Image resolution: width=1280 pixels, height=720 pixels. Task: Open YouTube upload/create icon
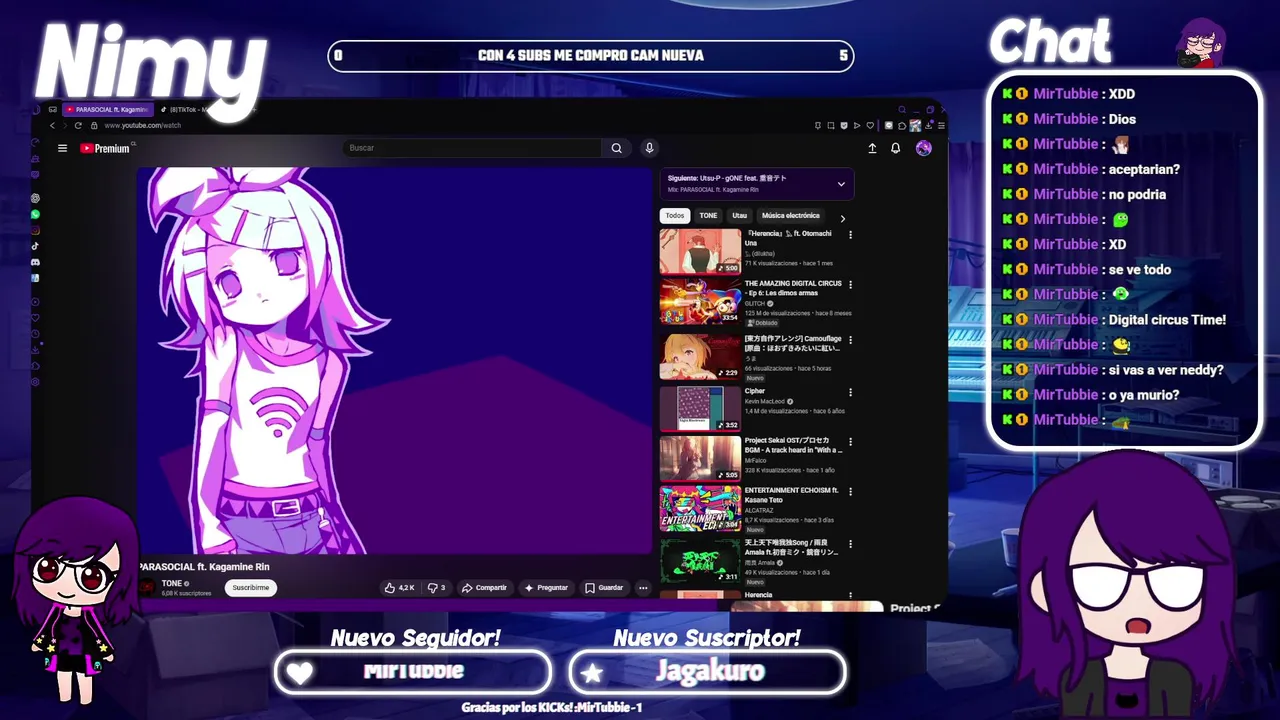coord(872,148)
